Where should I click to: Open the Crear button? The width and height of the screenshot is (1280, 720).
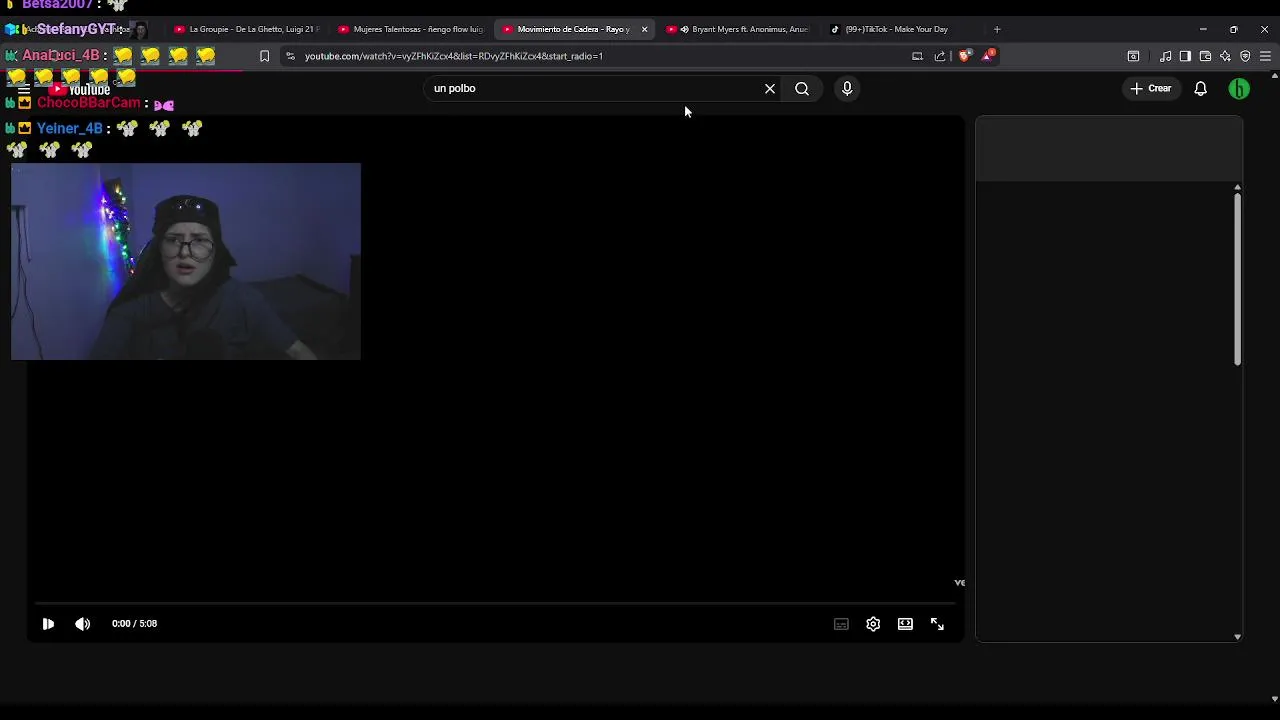1151,89
